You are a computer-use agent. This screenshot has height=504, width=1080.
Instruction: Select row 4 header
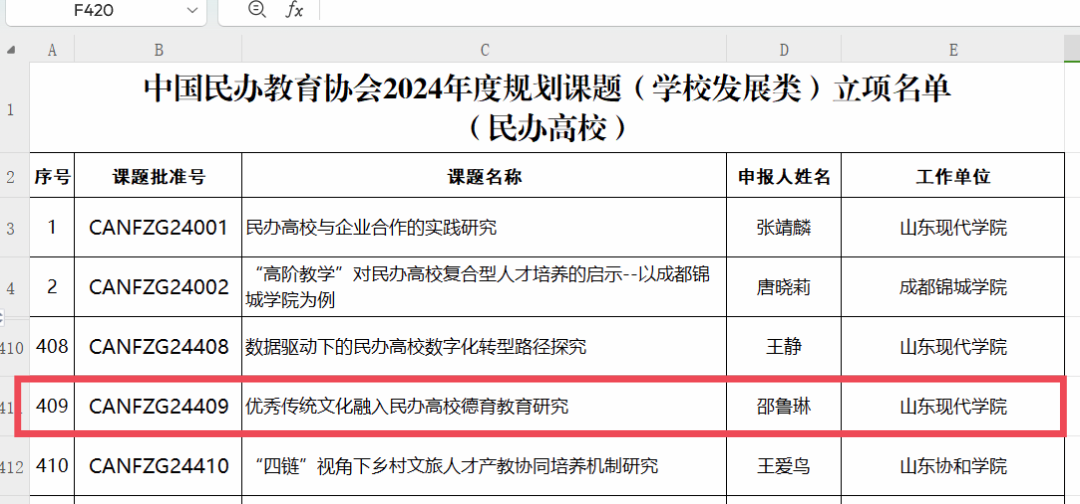click(12, 287)
